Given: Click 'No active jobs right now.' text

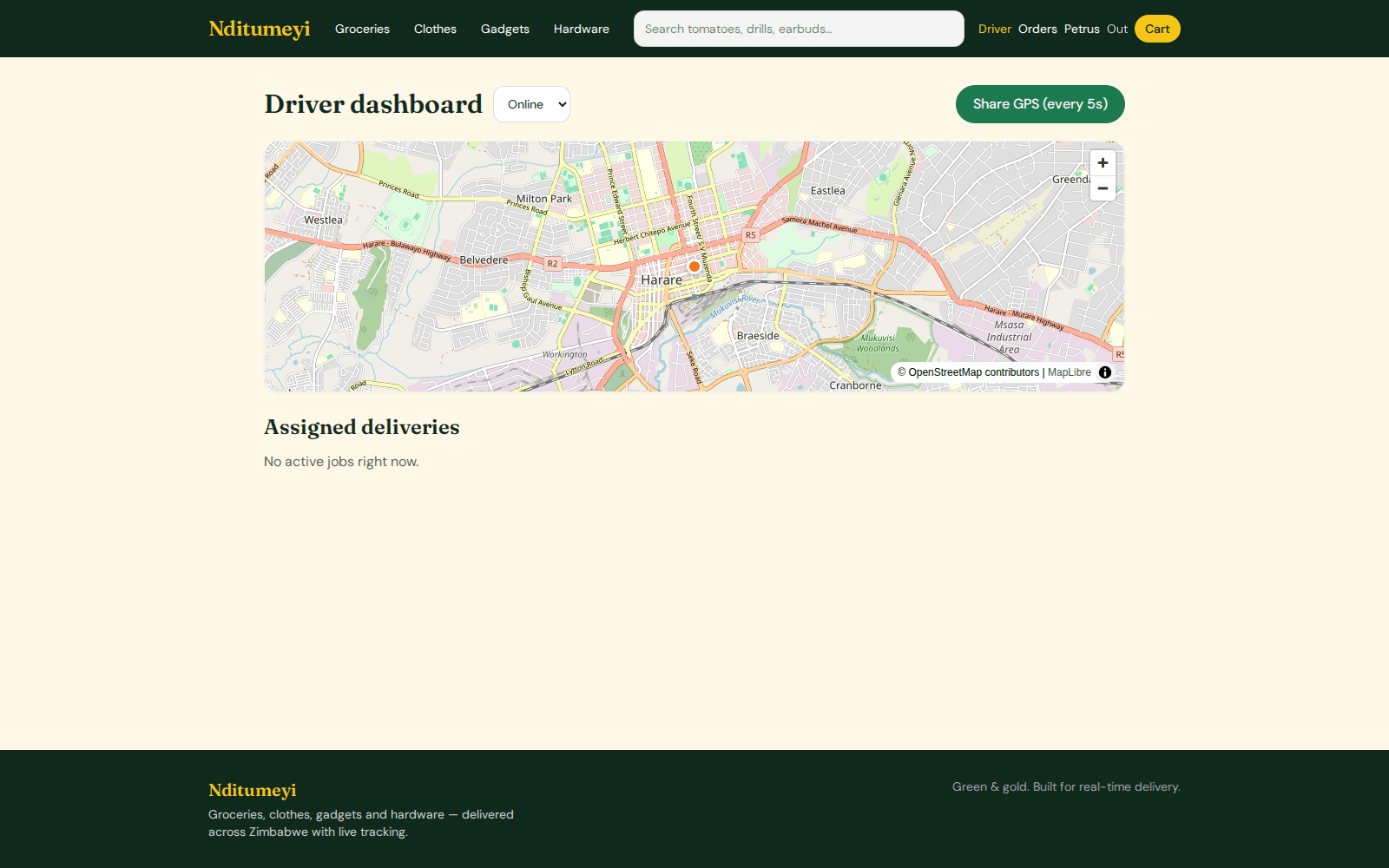Looking at the screenshot, I should click(x=341, y=462).
